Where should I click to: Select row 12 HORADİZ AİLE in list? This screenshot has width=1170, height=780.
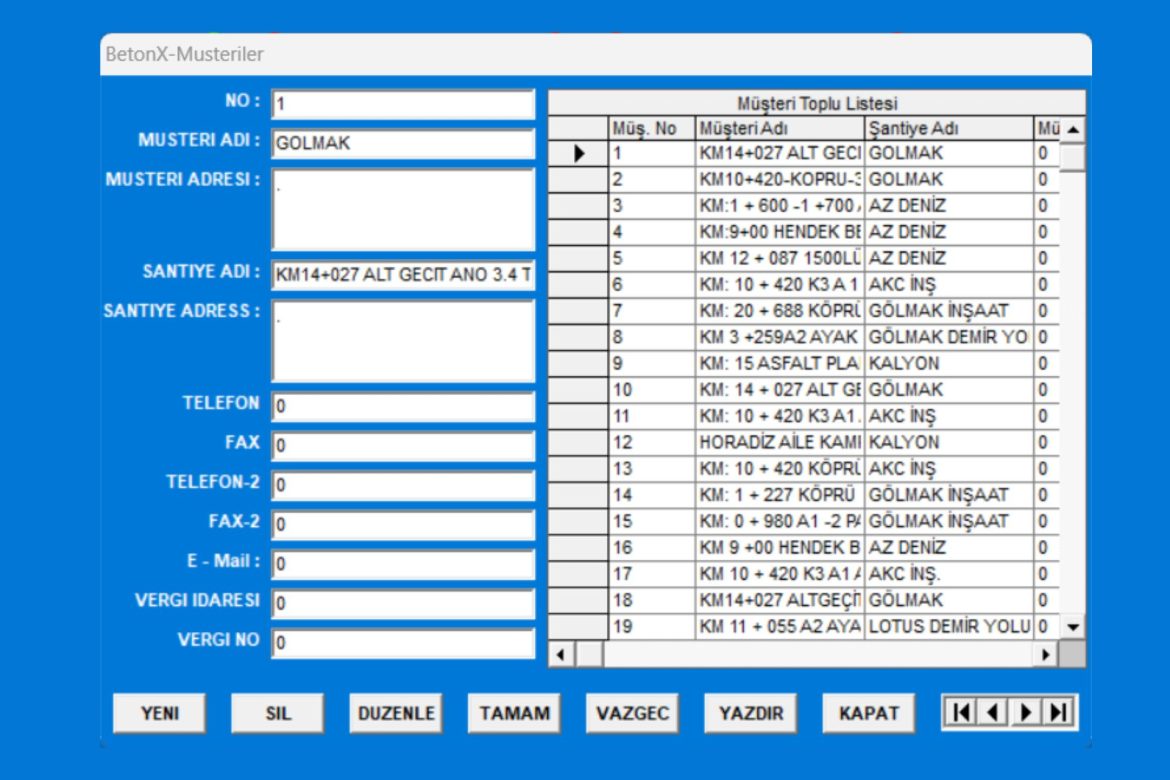780,442
